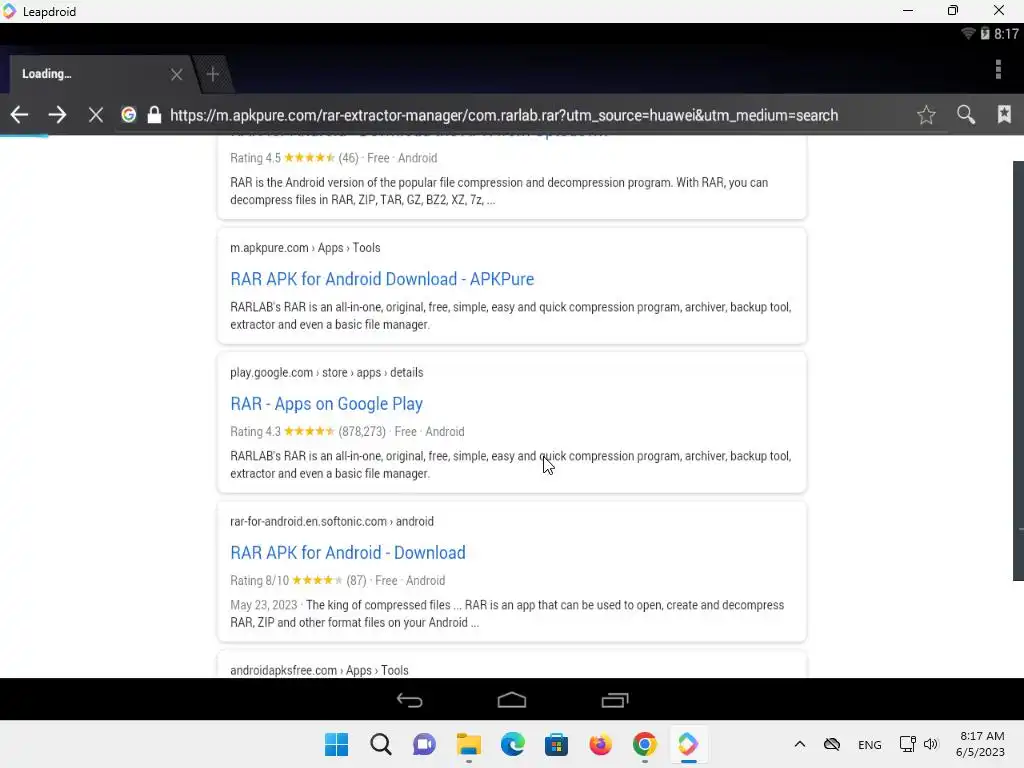Open RAR APK for Android Download - APKPure
The height and width of the screenshot is (768, 1024).
[x=382, y=279]
